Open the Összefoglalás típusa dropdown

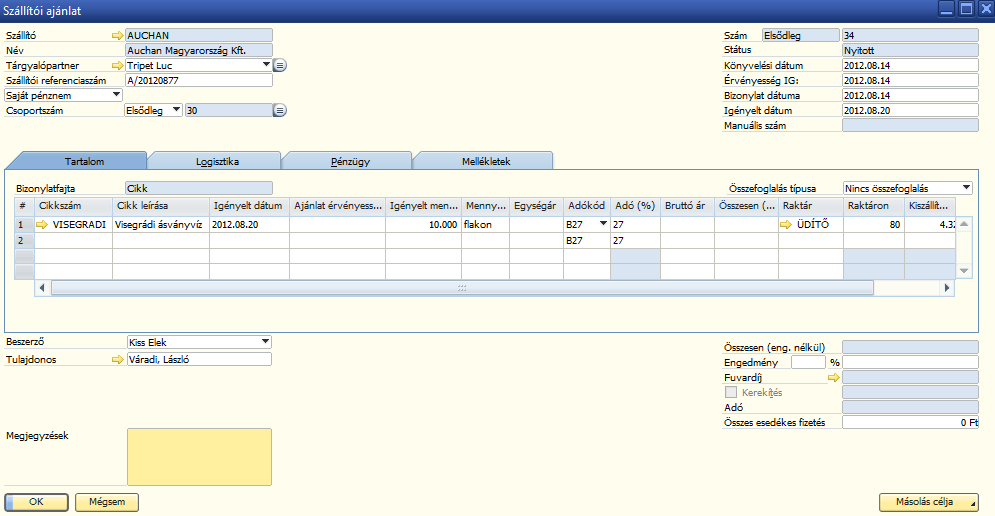(966, 188)
